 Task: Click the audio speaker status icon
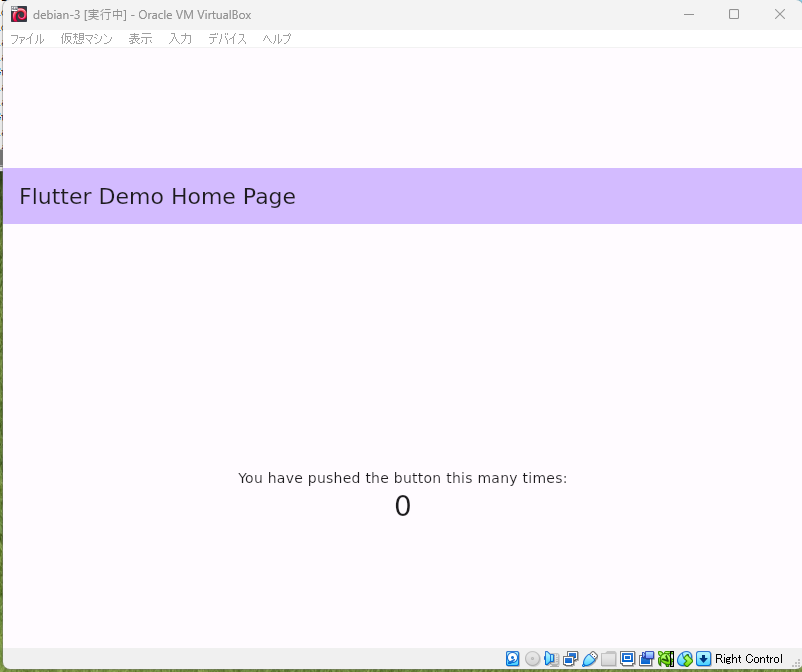(x=551, y=658)
